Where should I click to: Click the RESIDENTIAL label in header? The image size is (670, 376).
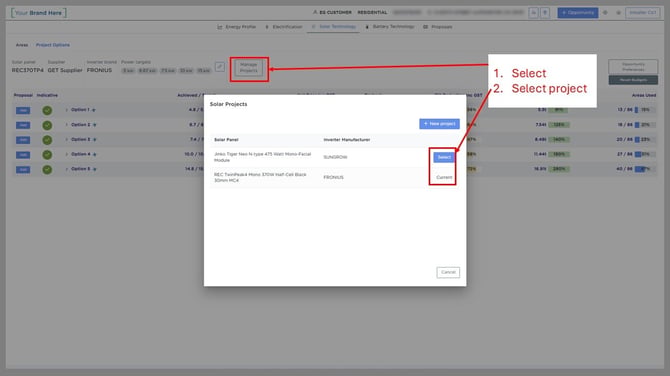[372, 12]
